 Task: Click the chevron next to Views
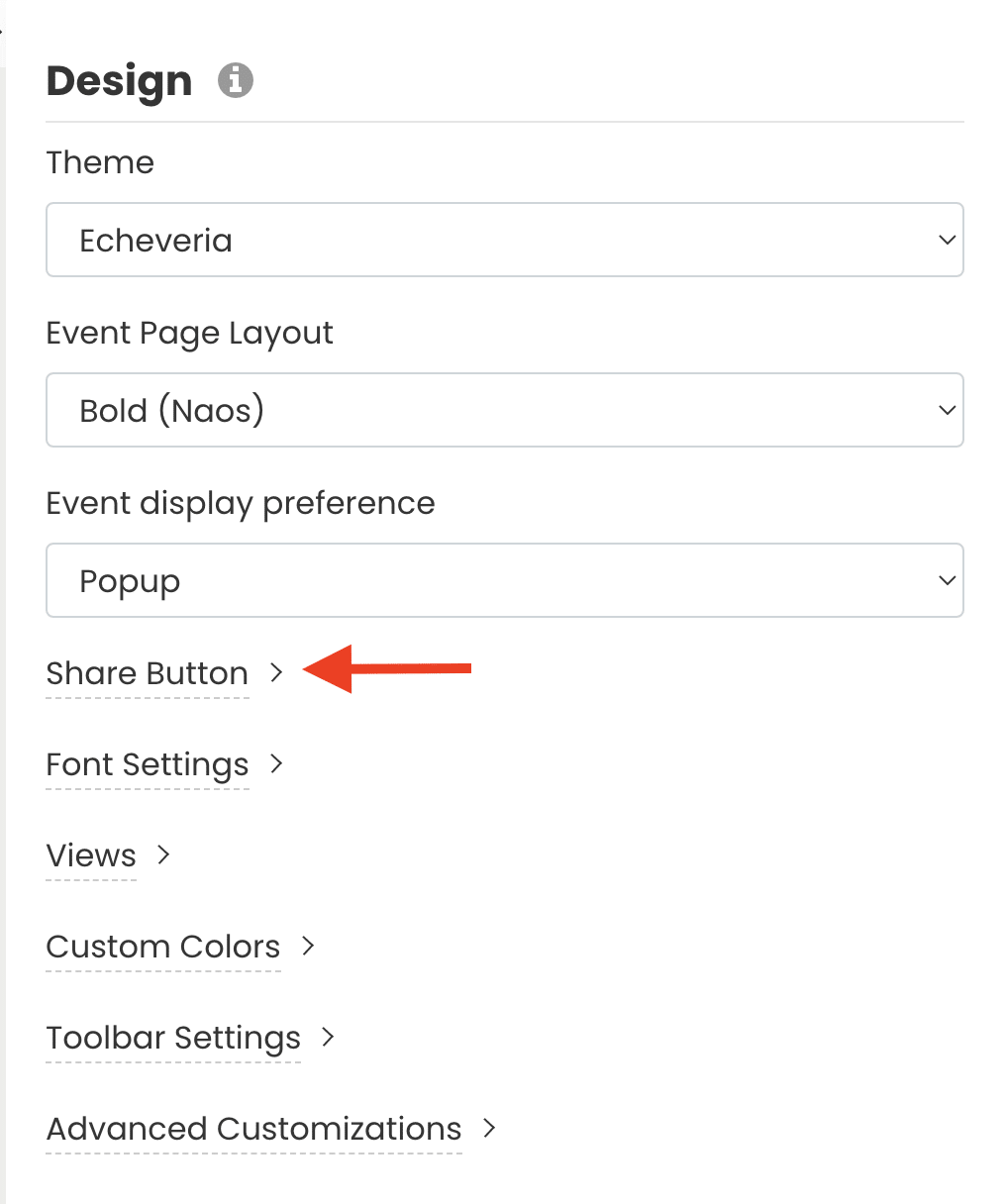(163, 855)
